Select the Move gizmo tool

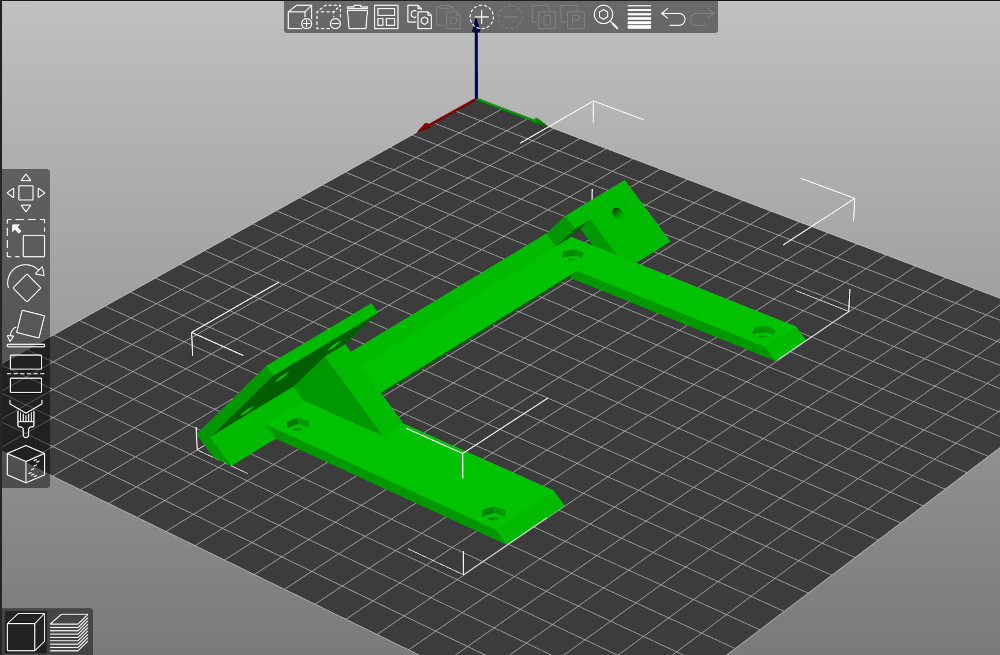point(26,193)
